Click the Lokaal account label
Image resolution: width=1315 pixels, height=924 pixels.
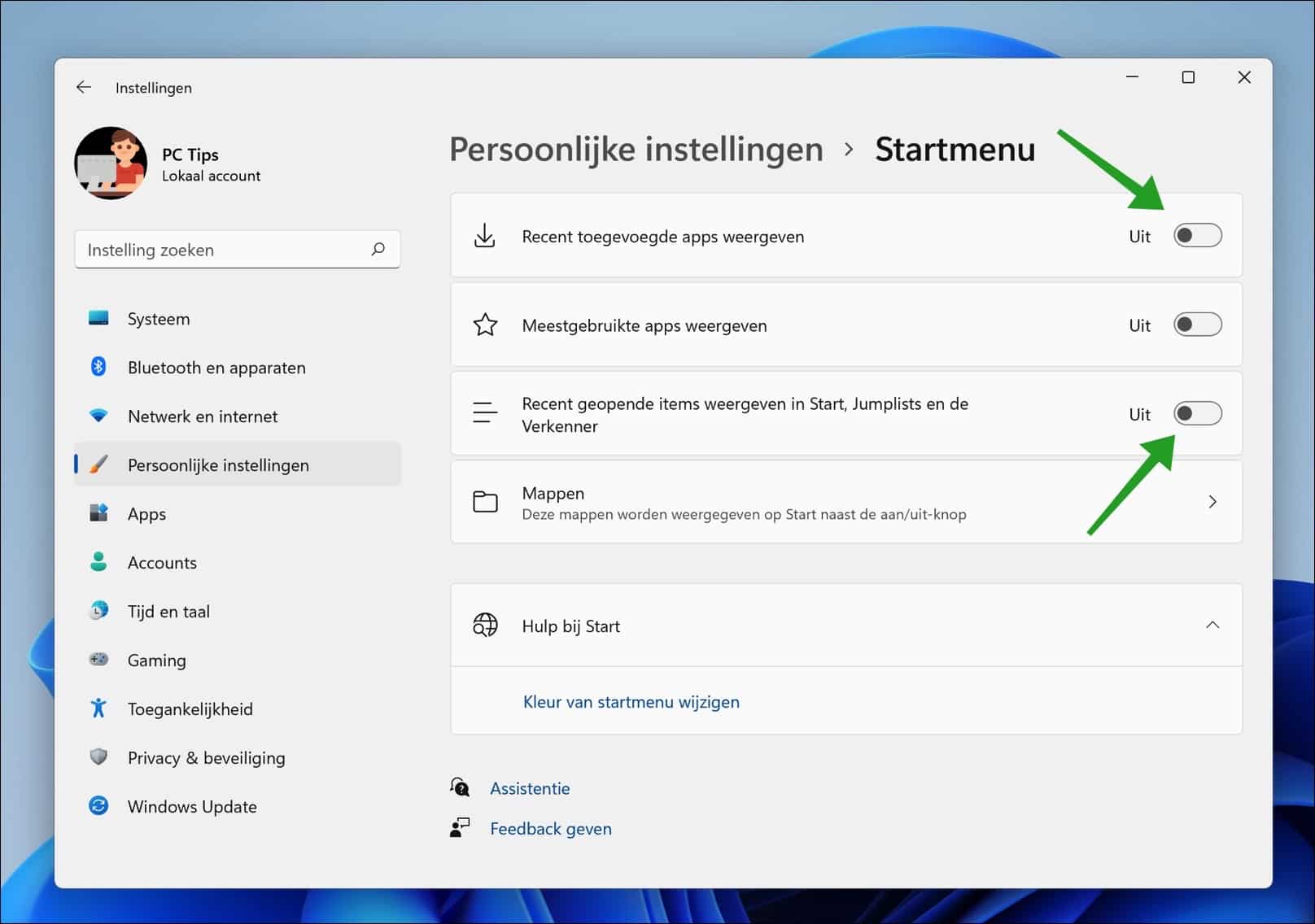point(212,176)
